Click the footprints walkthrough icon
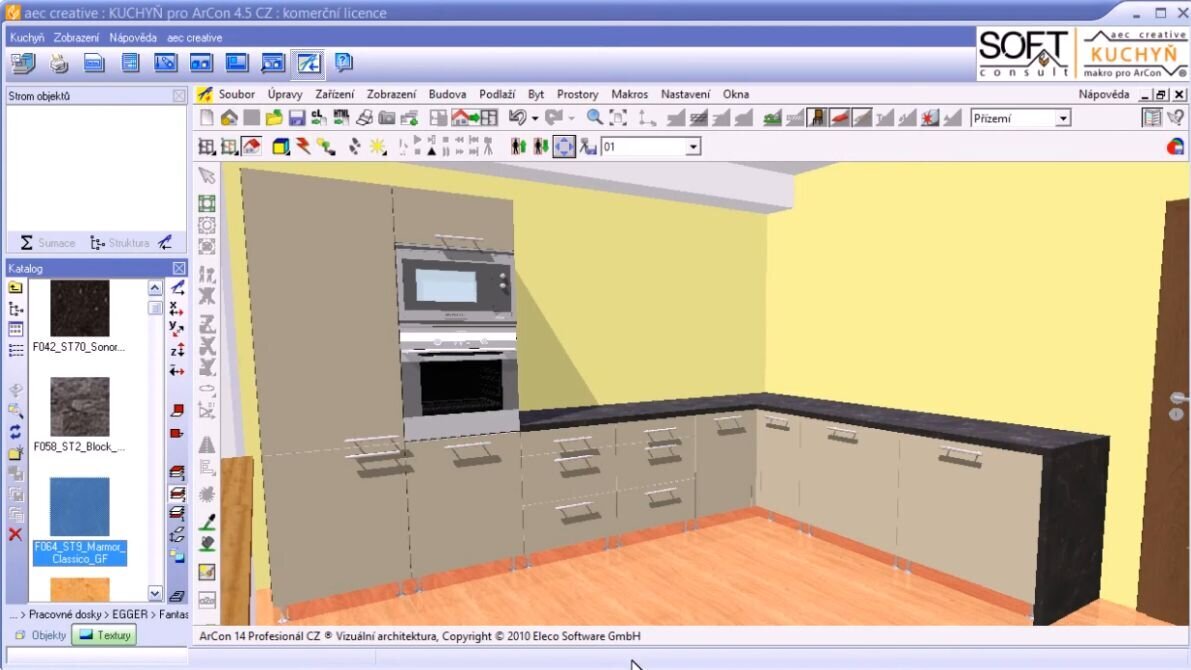Viewport: 1191px width, 670px height. [353, 147]
